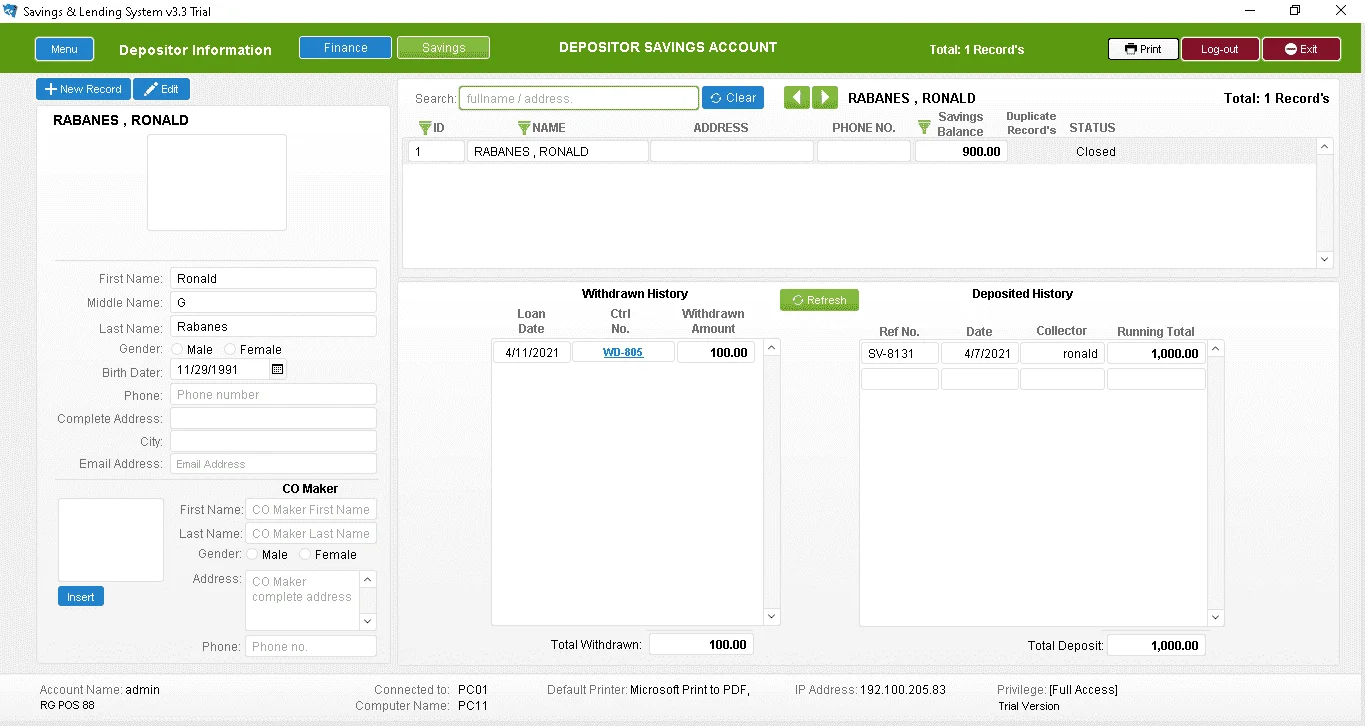This screenshot has height=726, width=1365.
Task: Switch to the Savings tab
Action: click(443, 48)
